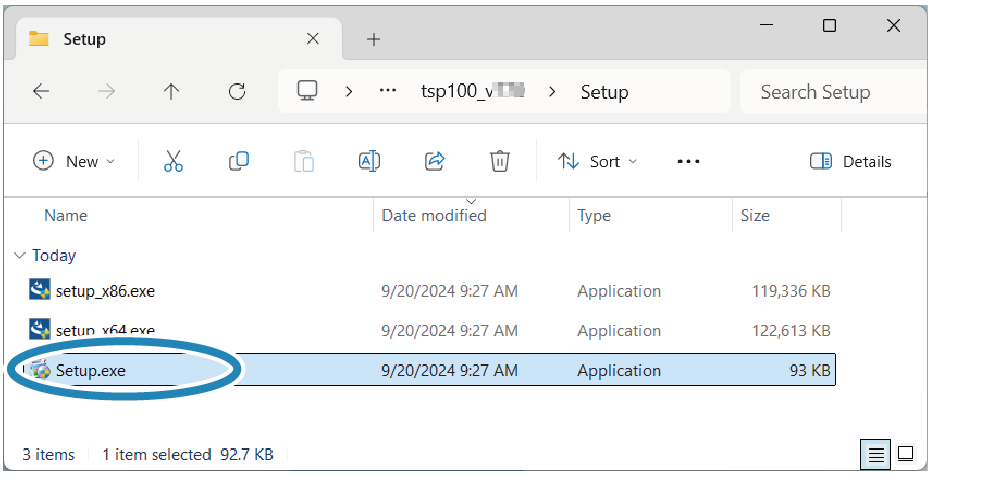Switch to large thumbnails view layout

click(x=906, y=454)
